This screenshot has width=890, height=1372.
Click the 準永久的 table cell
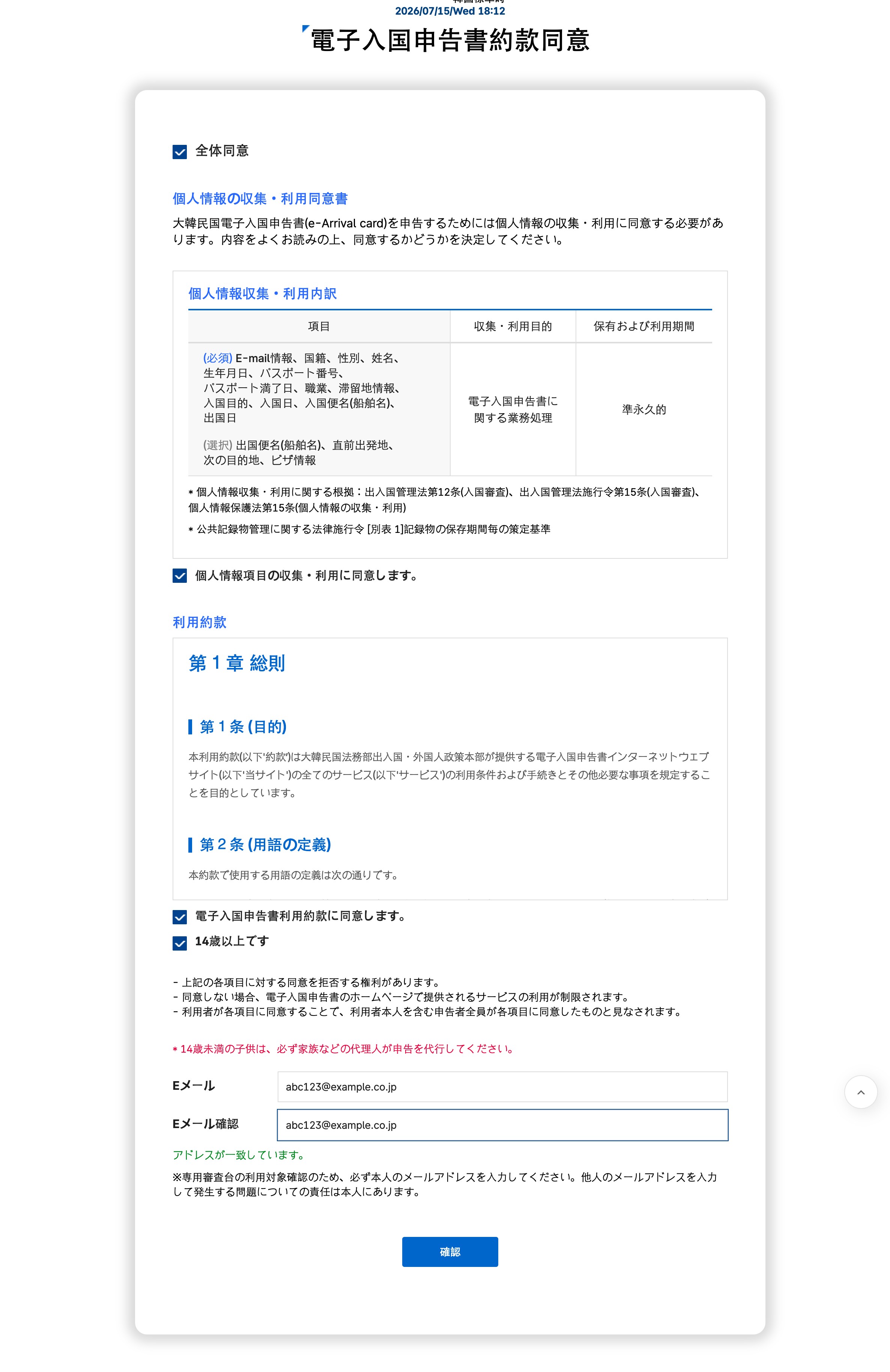pyautogui.click(x=644, y=409)
